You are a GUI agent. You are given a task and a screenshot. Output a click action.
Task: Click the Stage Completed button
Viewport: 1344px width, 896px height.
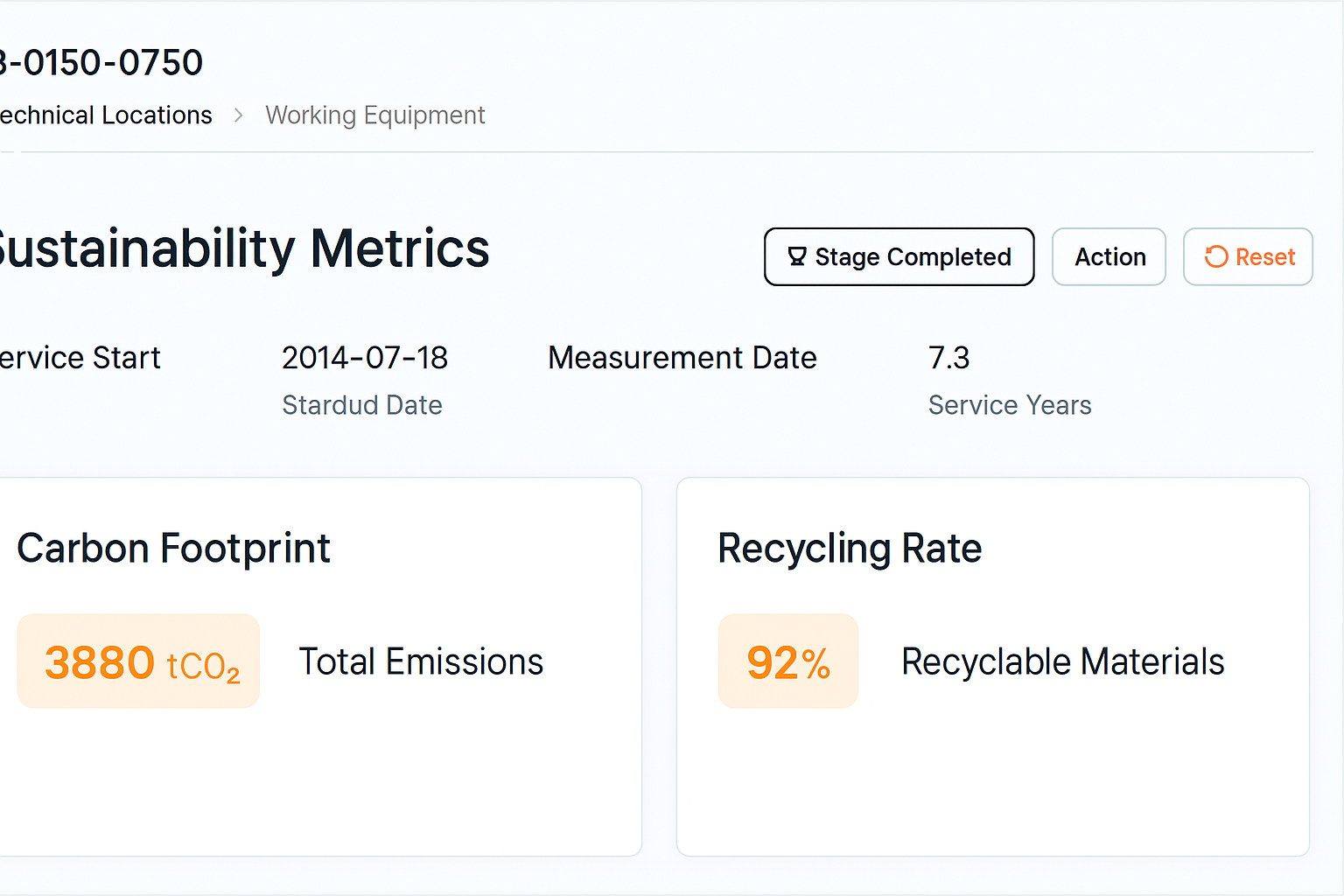899,256
